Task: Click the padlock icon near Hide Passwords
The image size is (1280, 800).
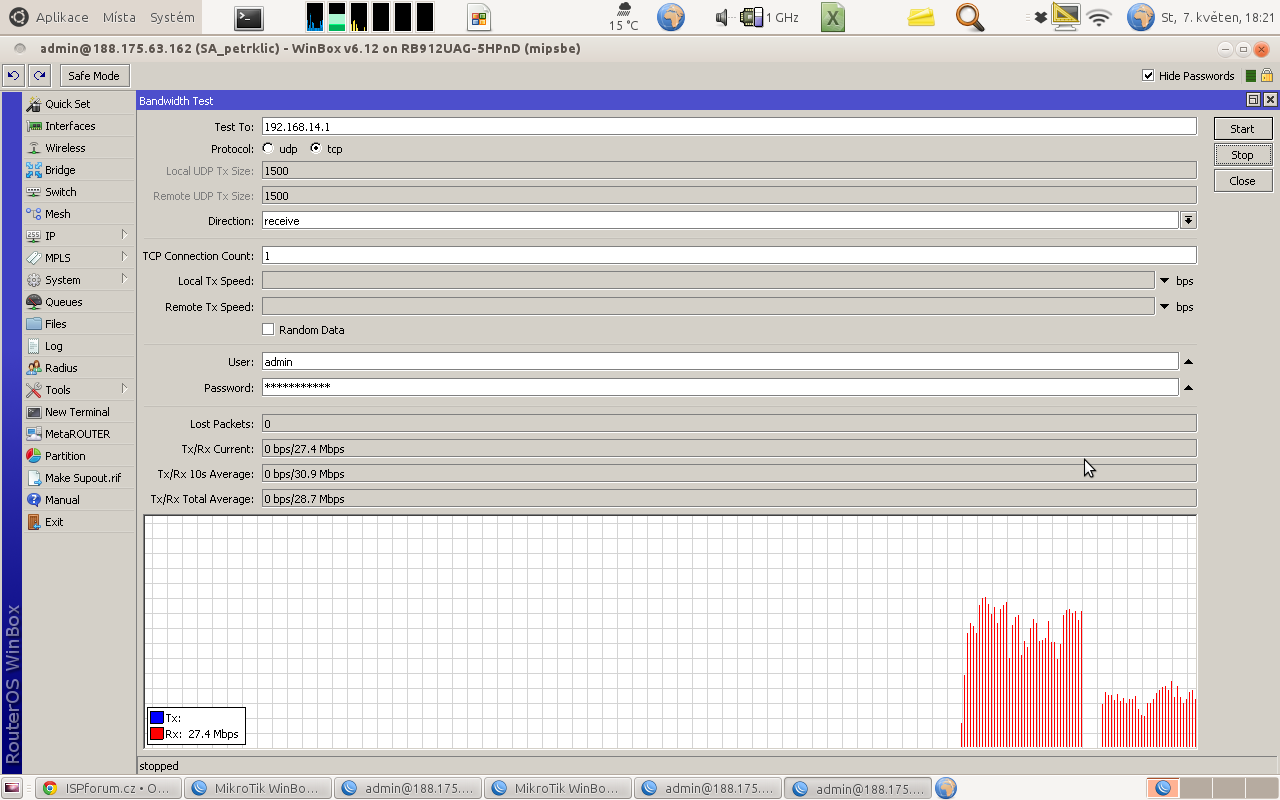Action: [1267, 75]
